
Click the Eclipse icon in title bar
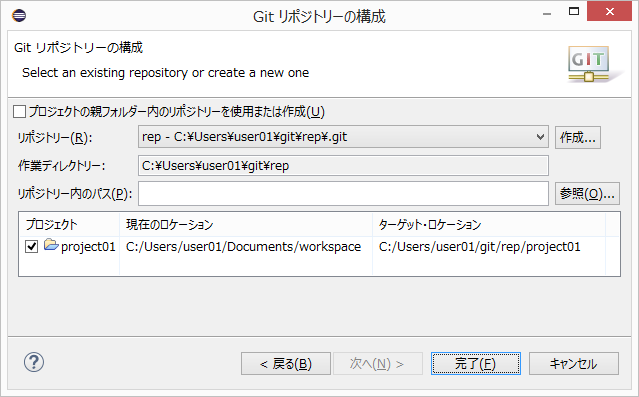tap(19, 16)
